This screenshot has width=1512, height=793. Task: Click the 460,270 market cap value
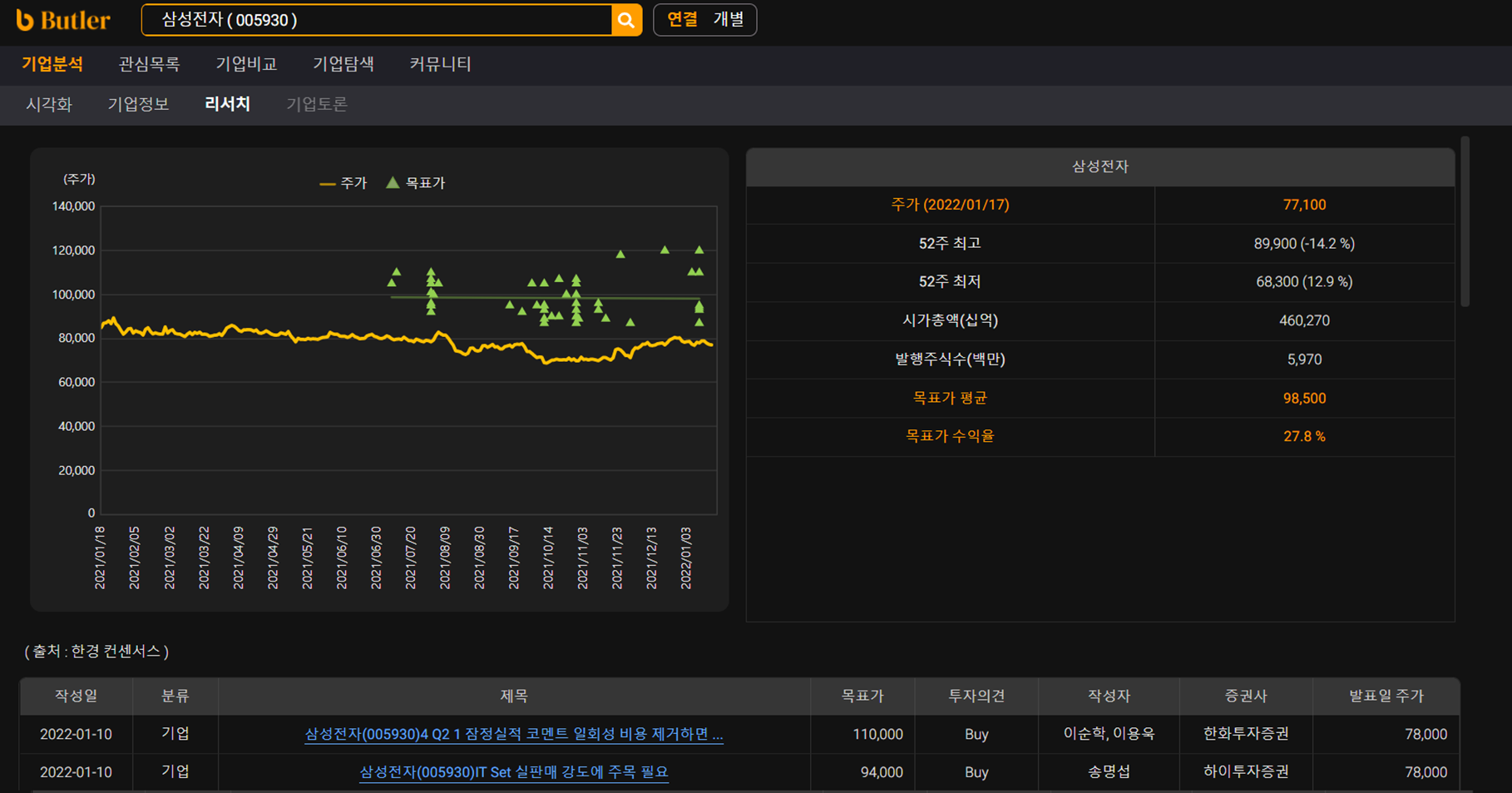tap(1304, 320)
